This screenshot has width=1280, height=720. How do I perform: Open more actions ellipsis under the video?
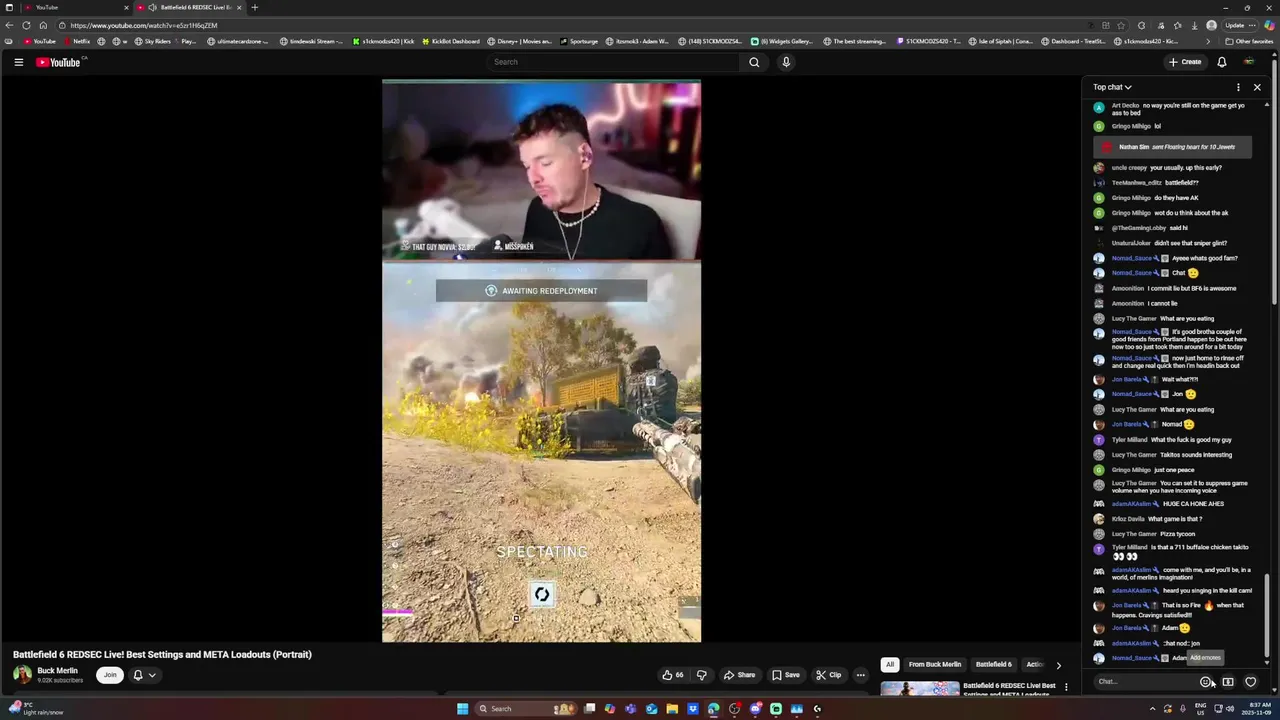click(860, 675)
